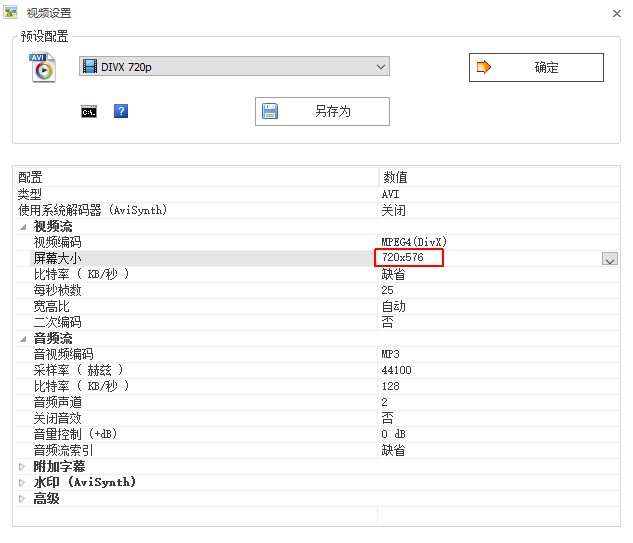Click the AVI type value cell
Viewport: 633px width, 543px height.
[x=390, y=194]
